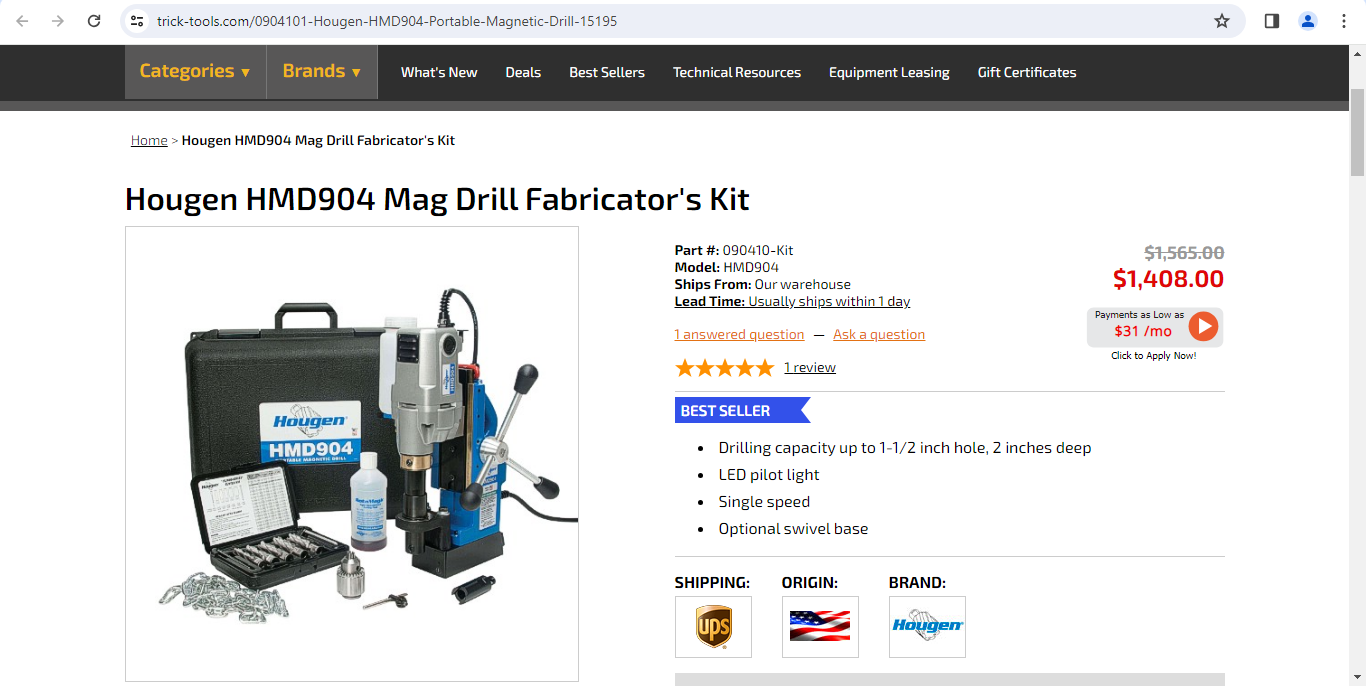Click the orange financing arrow button
This screenshot has width=1366, height=686.
[1203, 326]
